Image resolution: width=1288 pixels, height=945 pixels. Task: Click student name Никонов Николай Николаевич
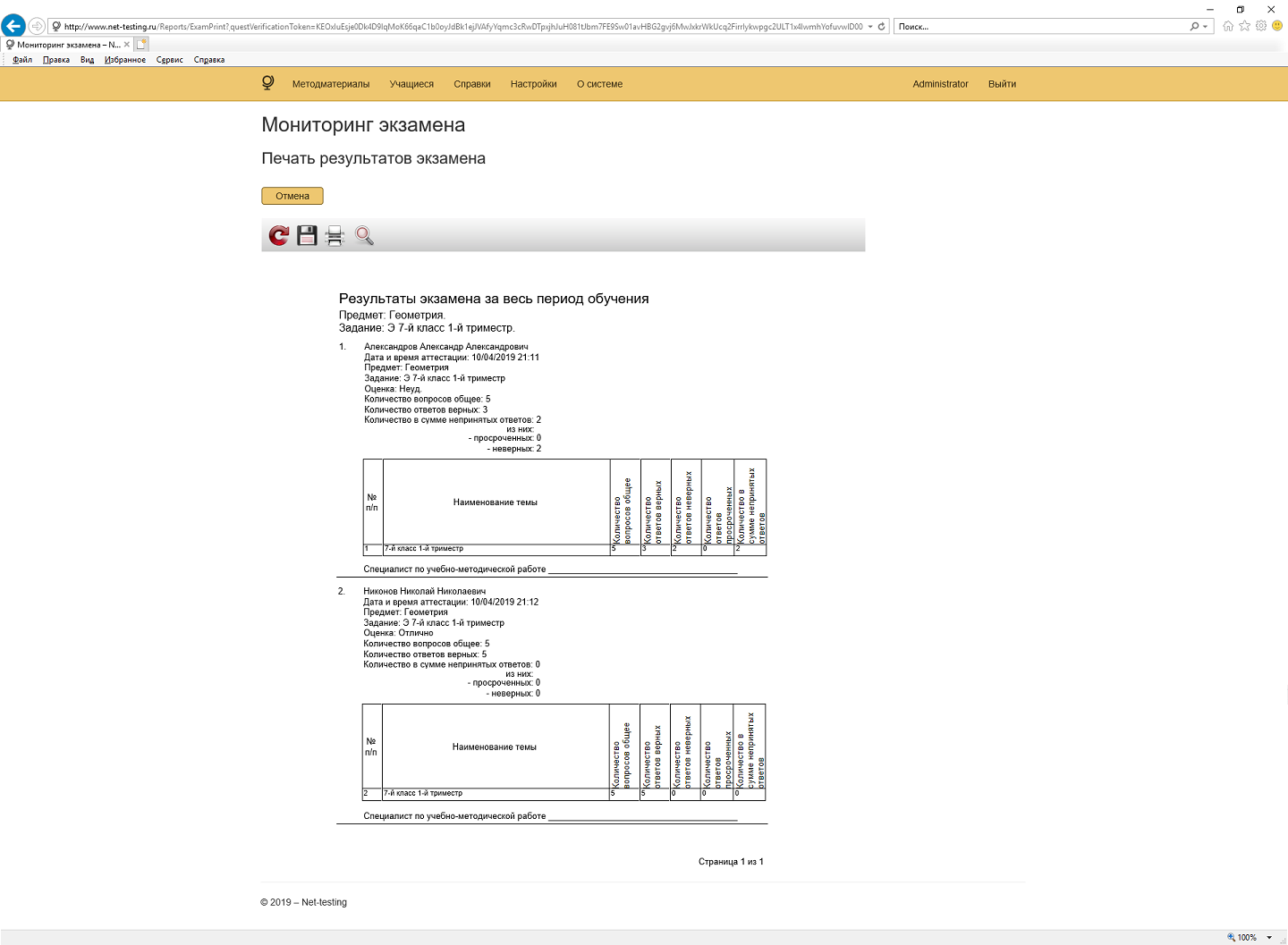coord(425,592)
